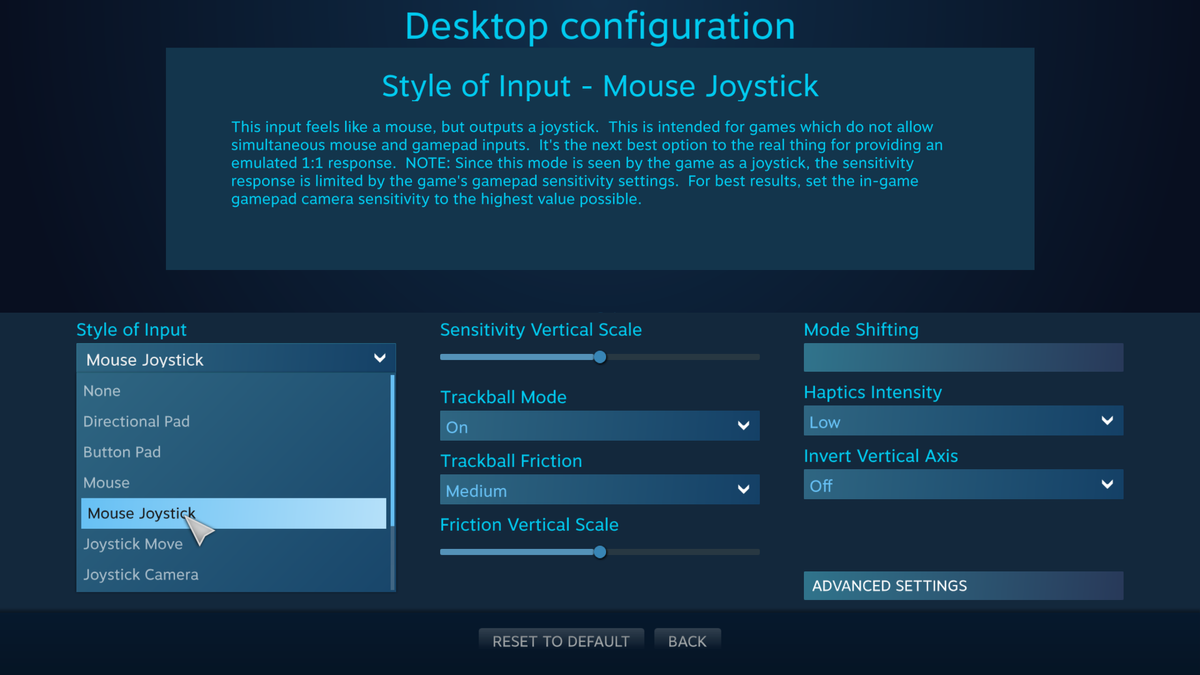Click the Invert Vertical Axis chevron icon

(x=1106, y=484)
